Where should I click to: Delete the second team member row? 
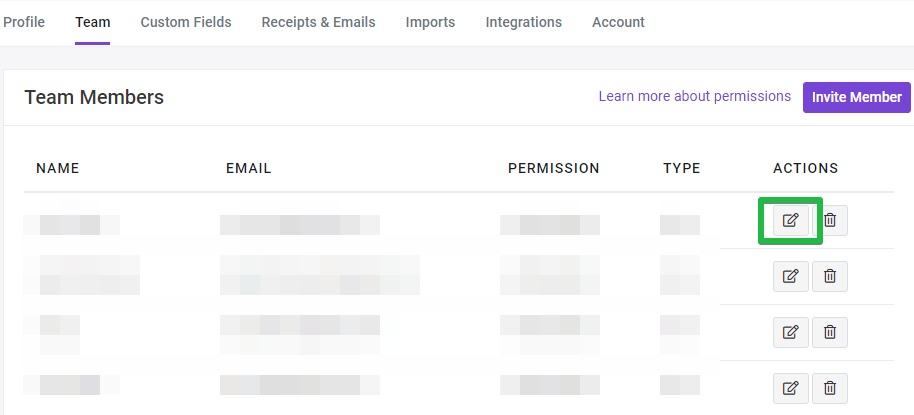(830, 276)
